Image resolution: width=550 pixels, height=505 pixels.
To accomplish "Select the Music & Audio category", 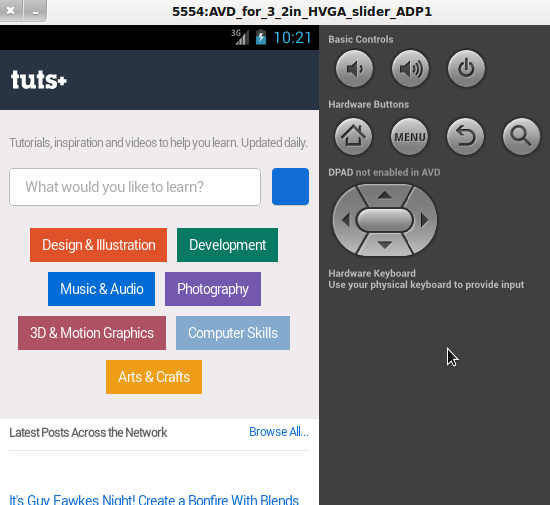I will point(101,289).
